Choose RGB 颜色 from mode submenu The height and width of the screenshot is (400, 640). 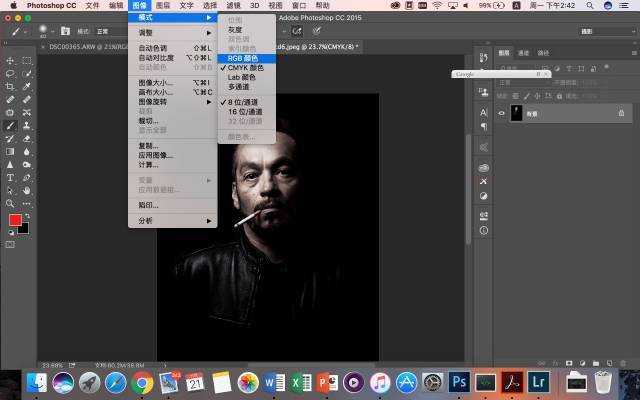coord(242,58)
